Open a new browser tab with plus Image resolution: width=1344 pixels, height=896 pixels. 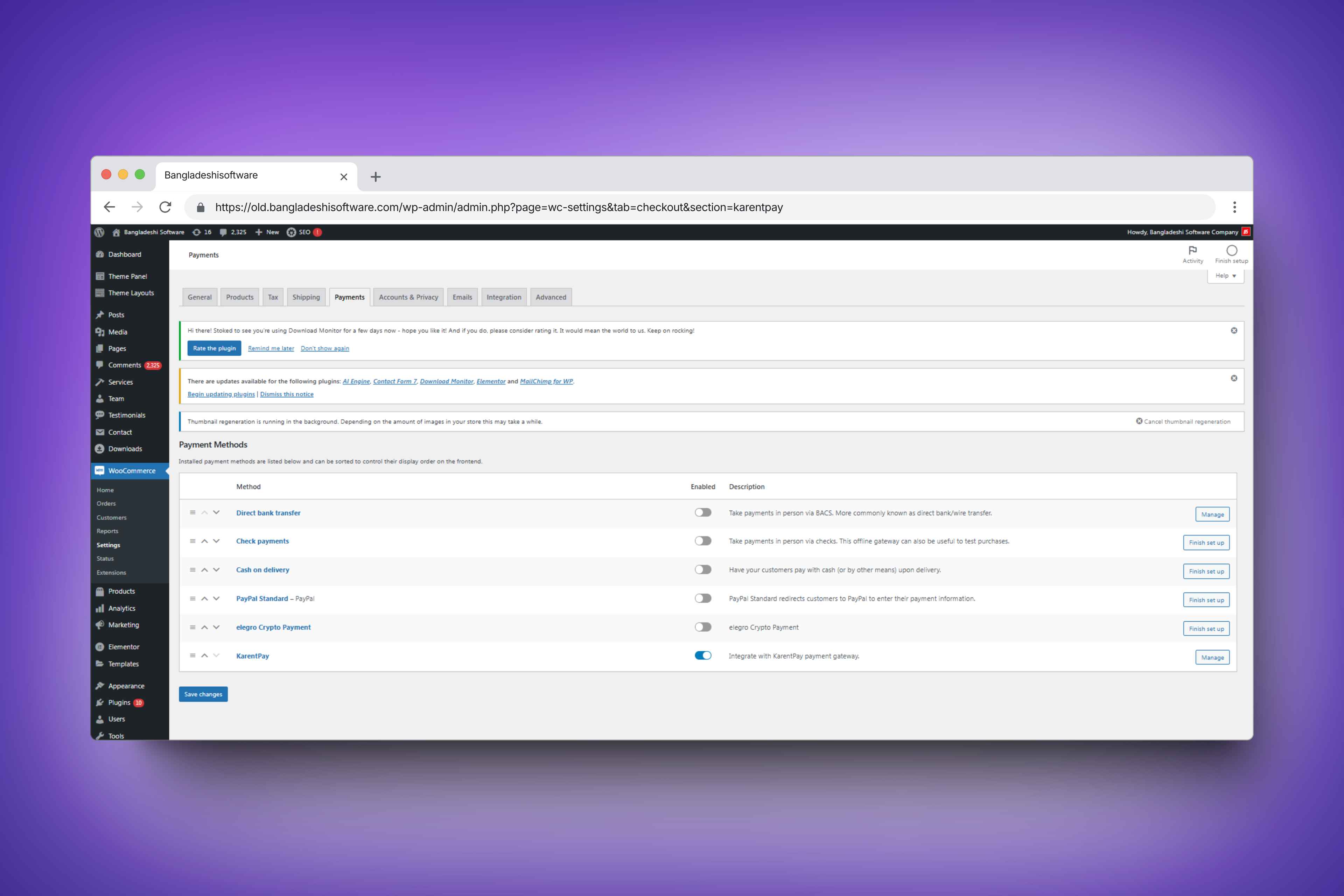pos(376,176)
